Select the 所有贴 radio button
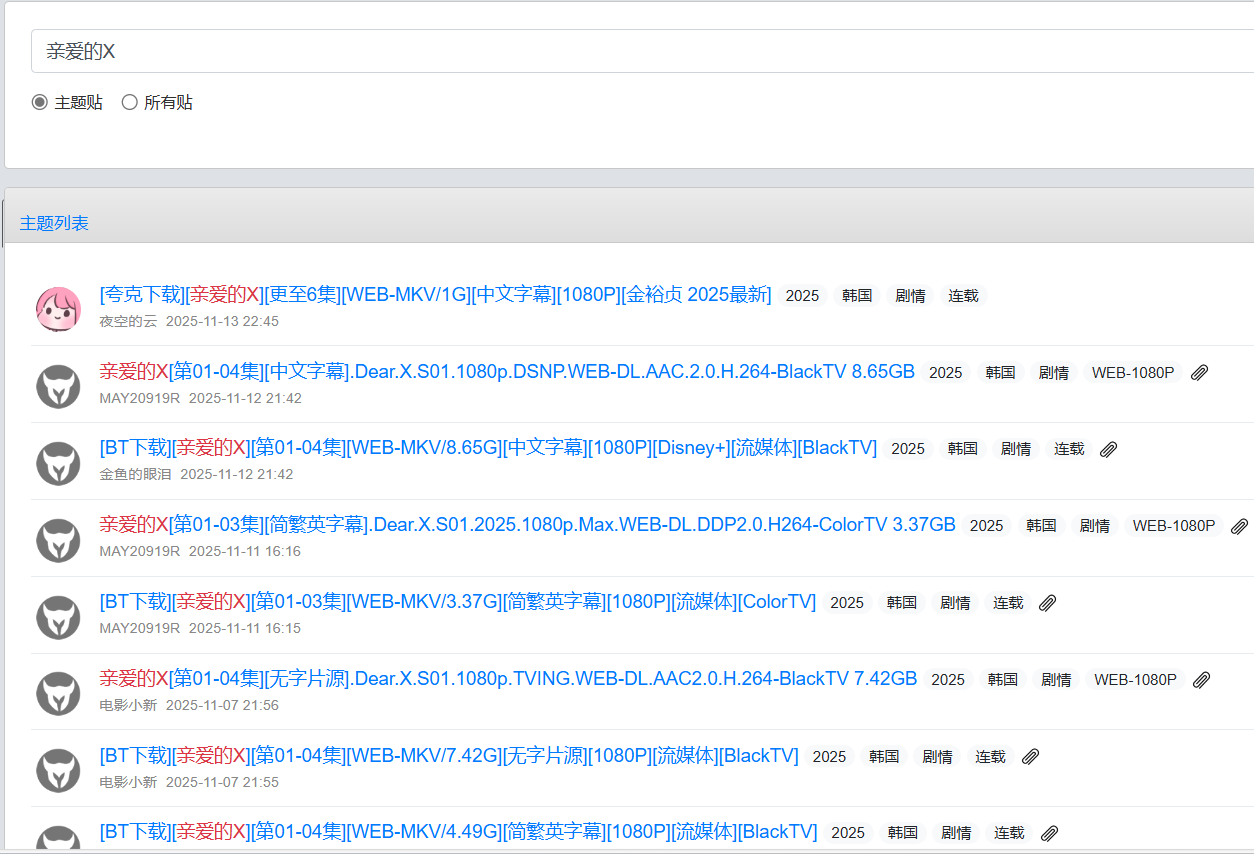Screen dimensions: 1254x854 (129, 102)
